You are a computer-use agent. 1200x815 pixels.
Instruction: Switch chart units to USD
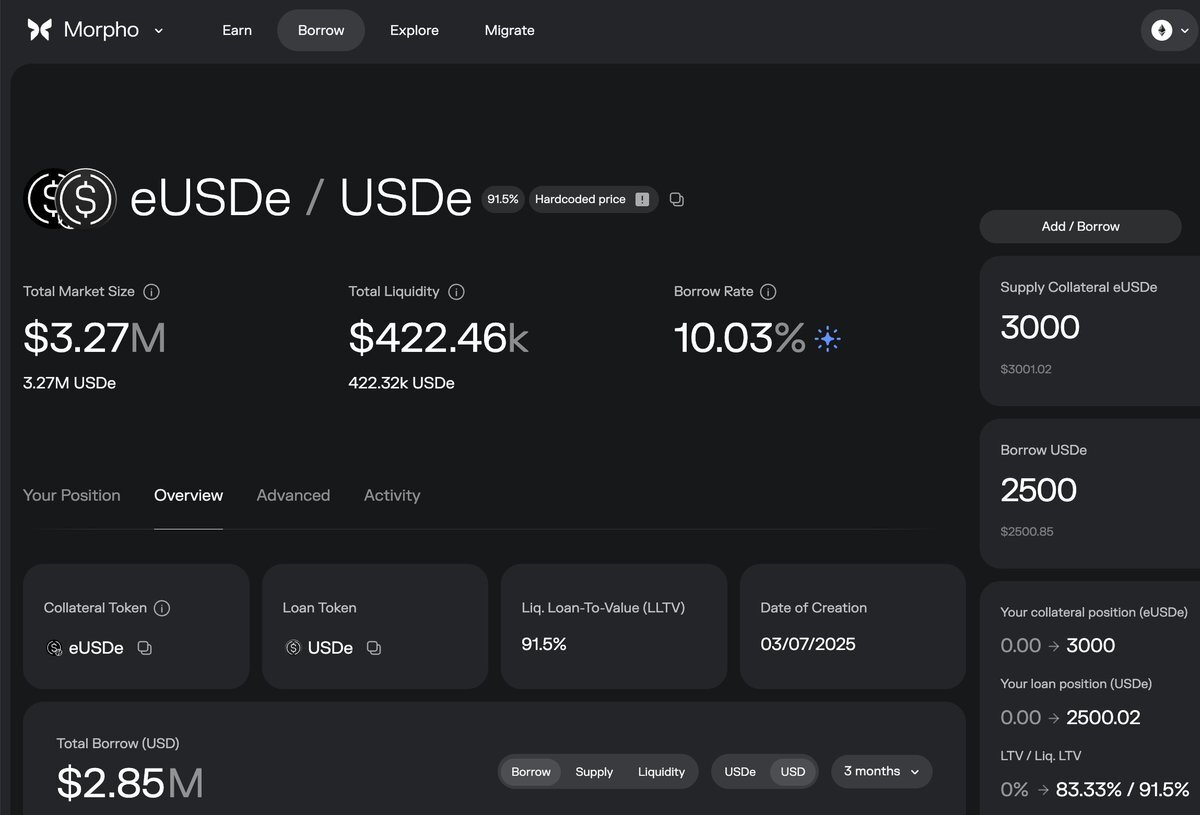tap(793, 772)
